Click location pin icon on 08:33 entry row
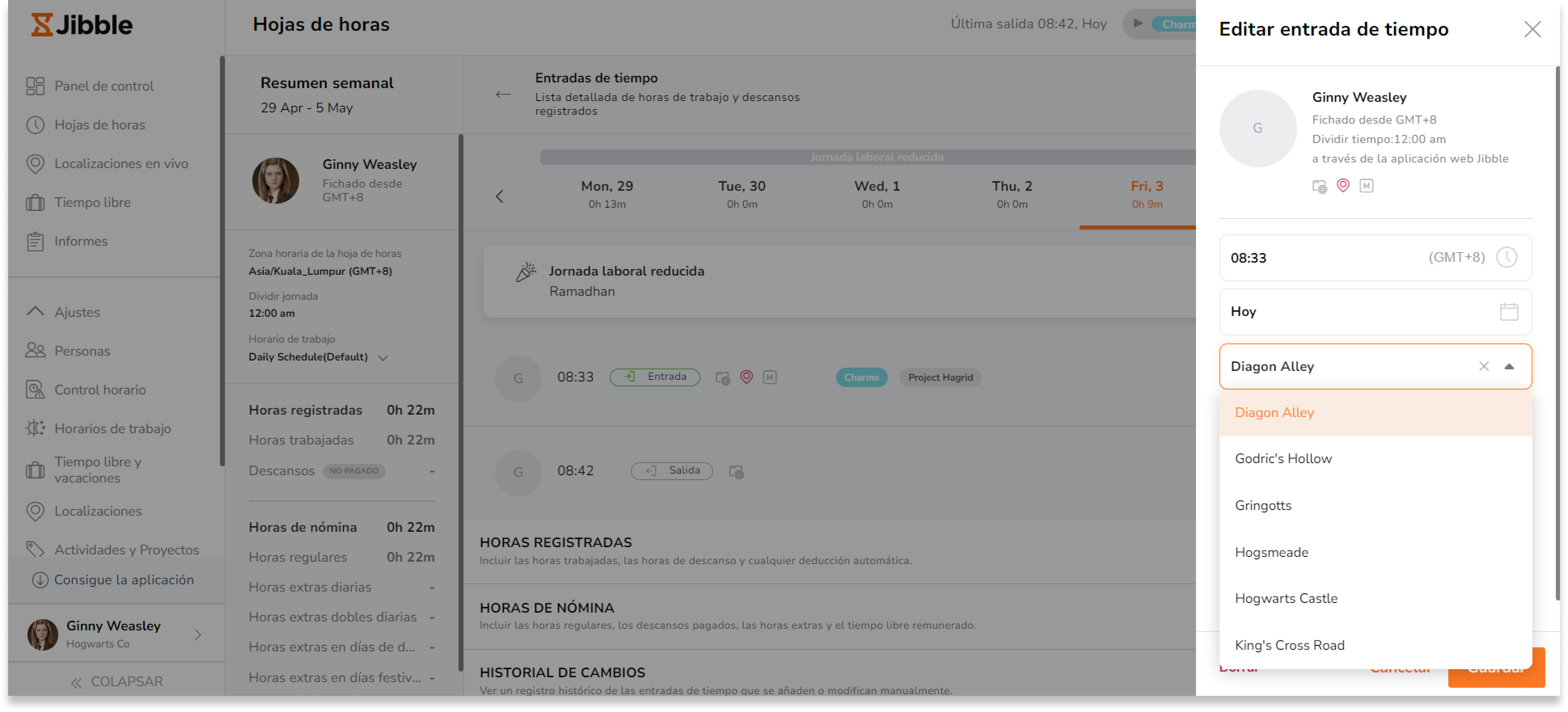This screenshot has height=712, width=1568. [746, 377]
